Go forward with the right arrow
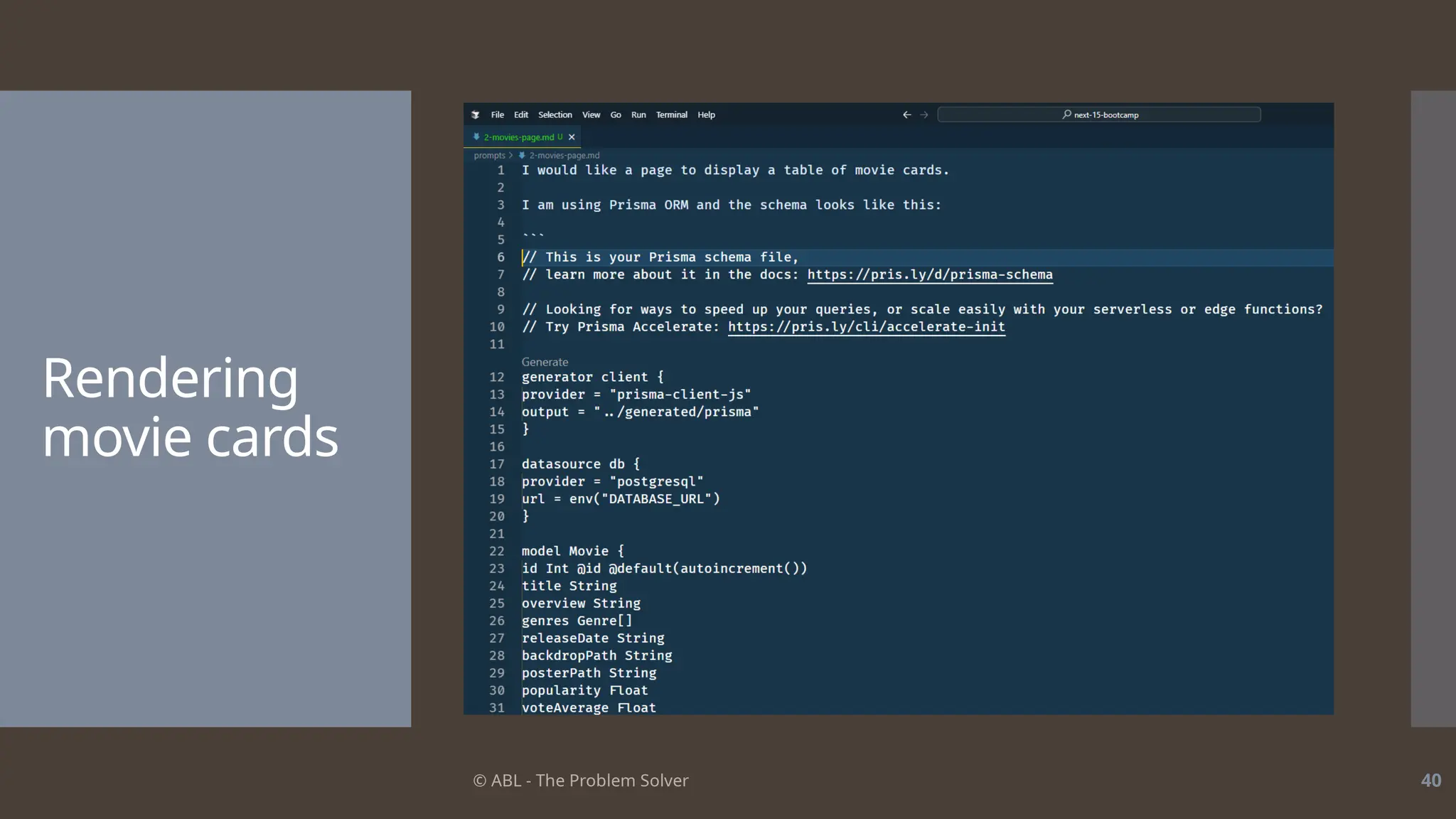 [x=924, y=114]
